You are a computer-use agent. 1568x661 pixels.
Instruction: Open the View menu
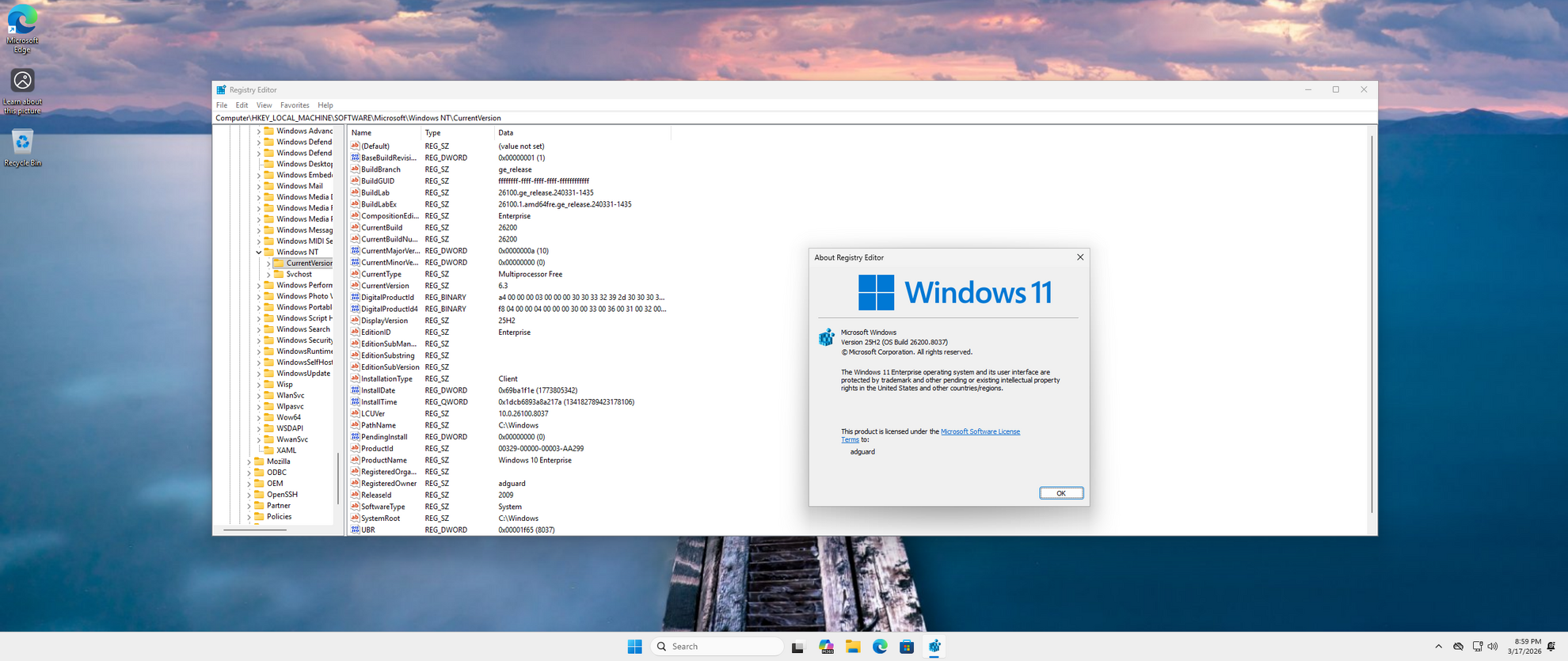pyautogui.click(x=264, y=105)
